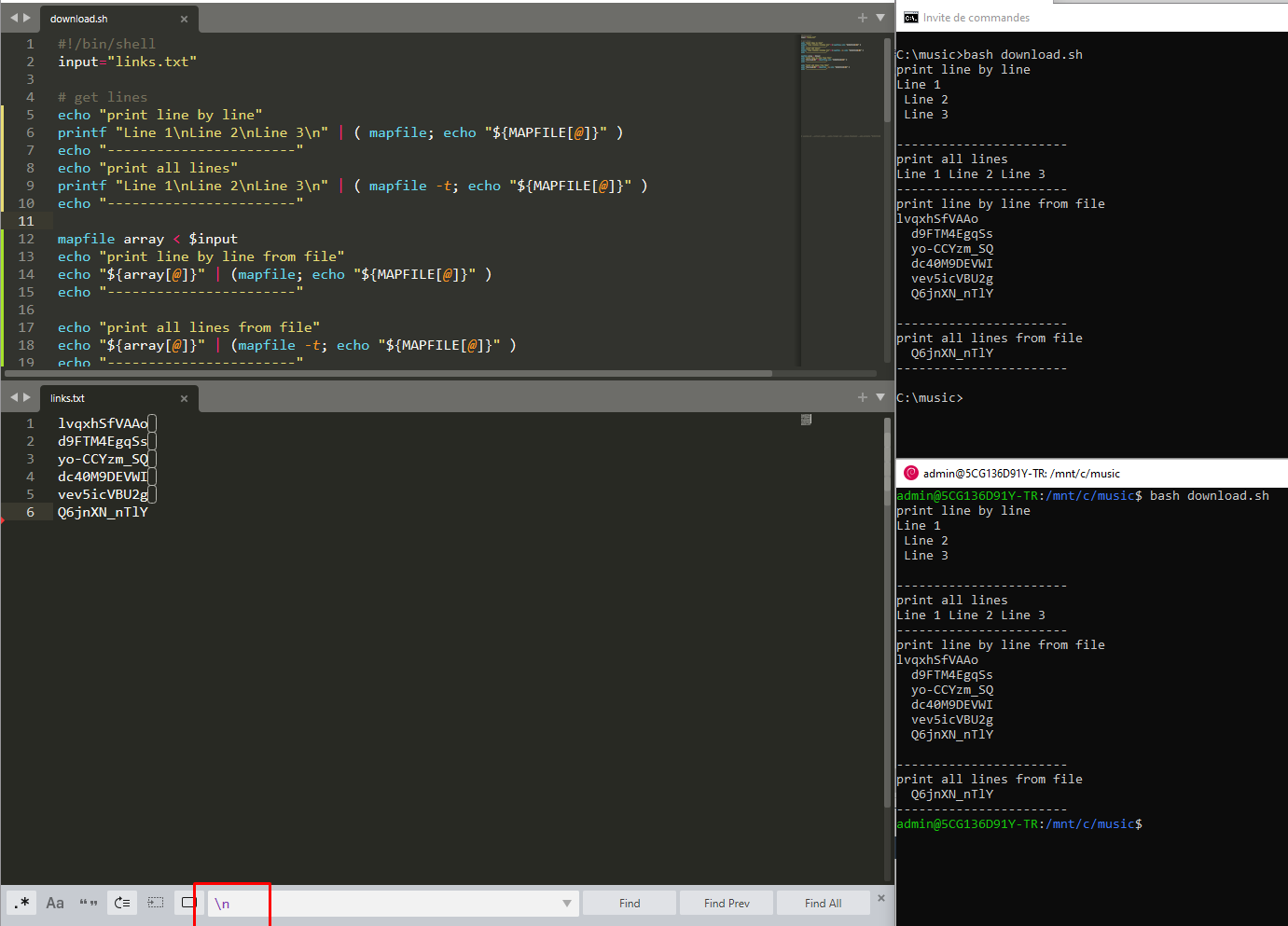Click the "Invite de commandes" window title

tap(976, 18)
